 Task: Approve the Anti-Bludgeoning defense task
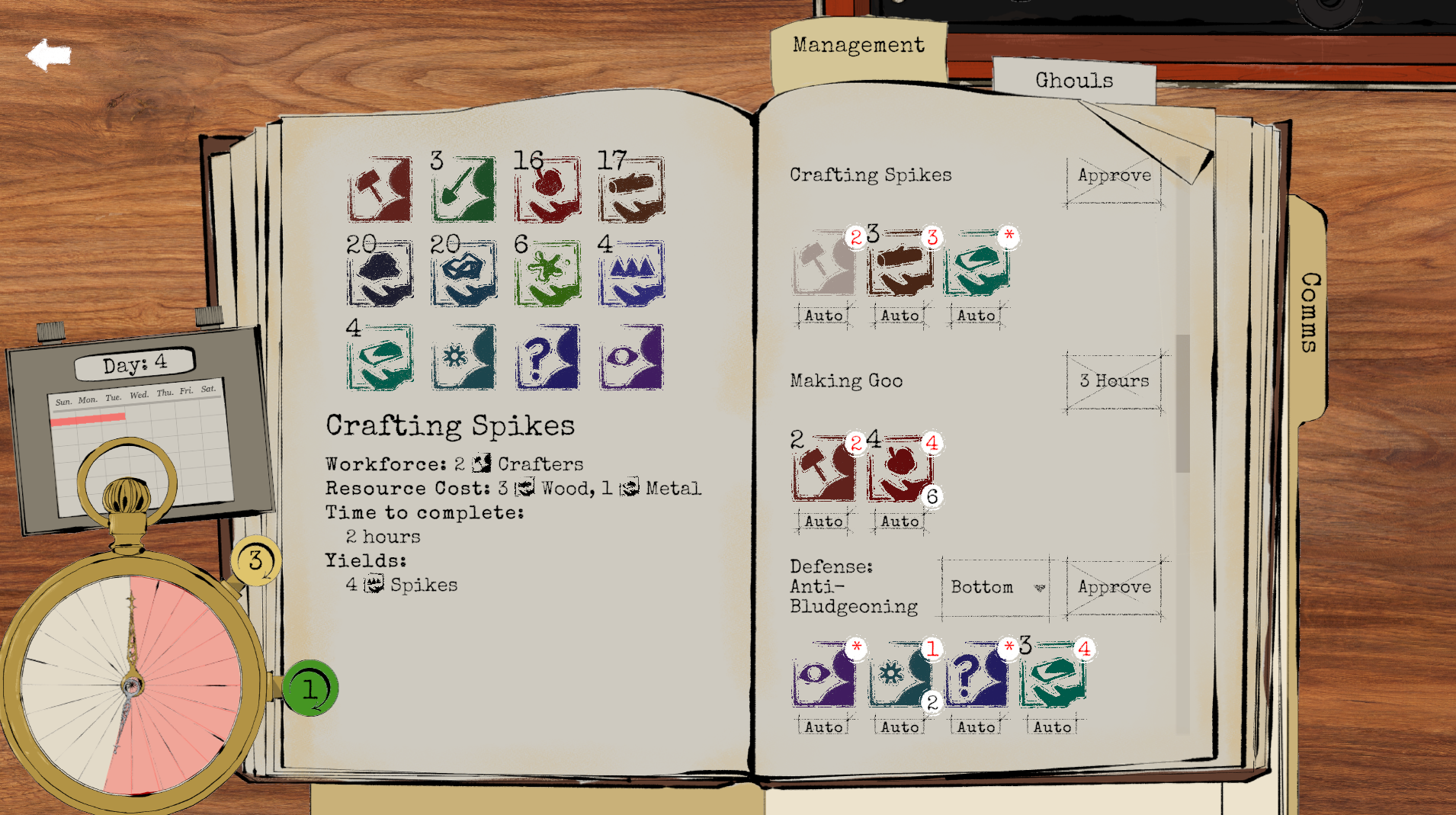[1114, 587]
